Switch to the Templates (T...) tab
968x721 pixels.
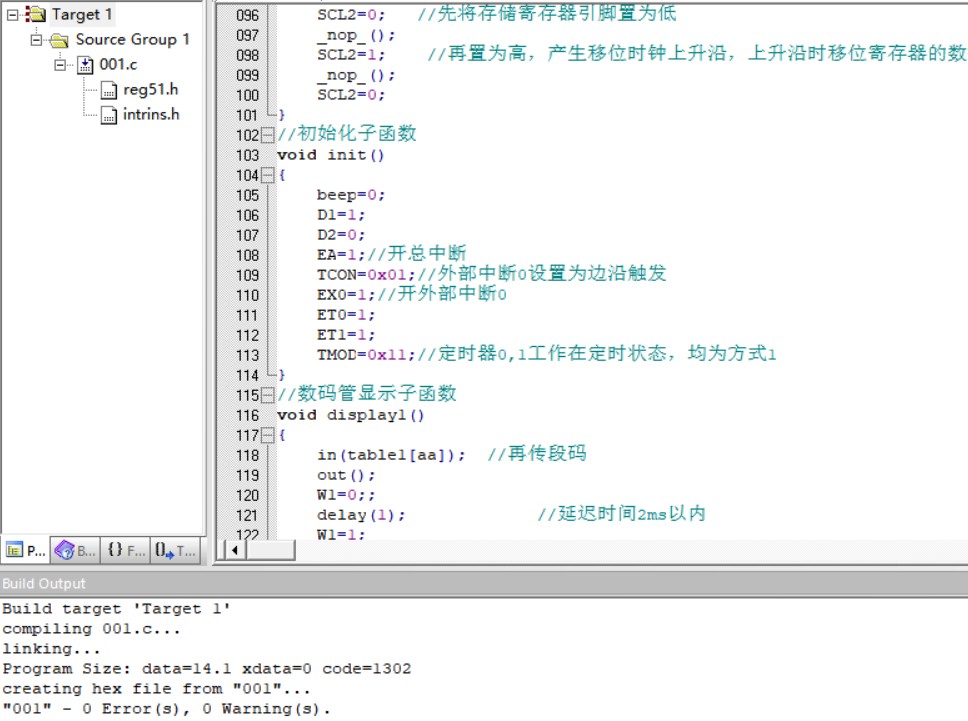click(175, 550)
